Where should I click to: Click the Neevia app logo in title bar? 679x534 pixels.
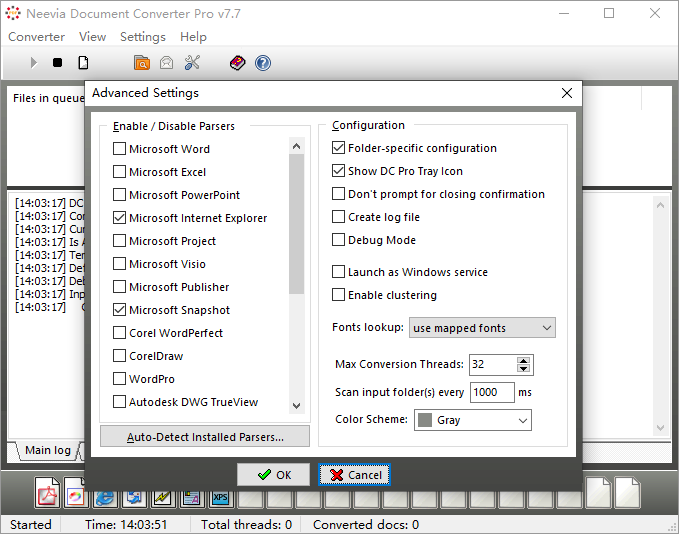click(x=13, y=13)
